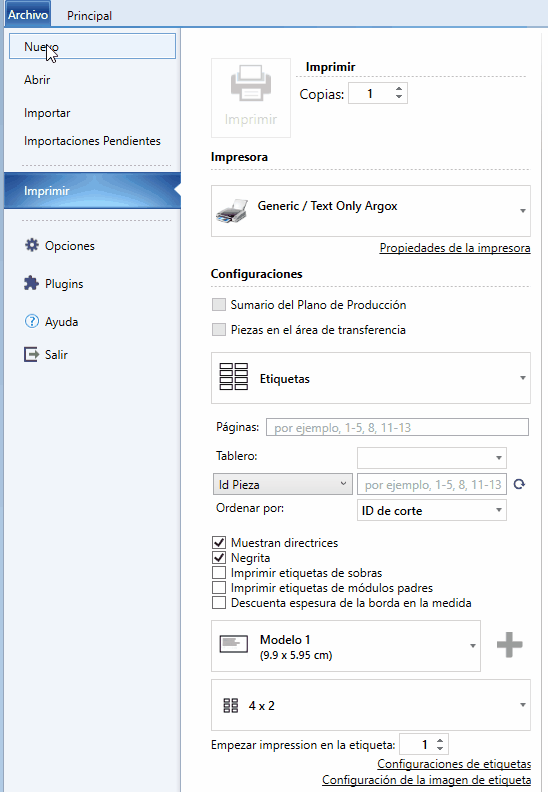
Task: Toggle the Negrita checkbox
Action: pos(219,558)
